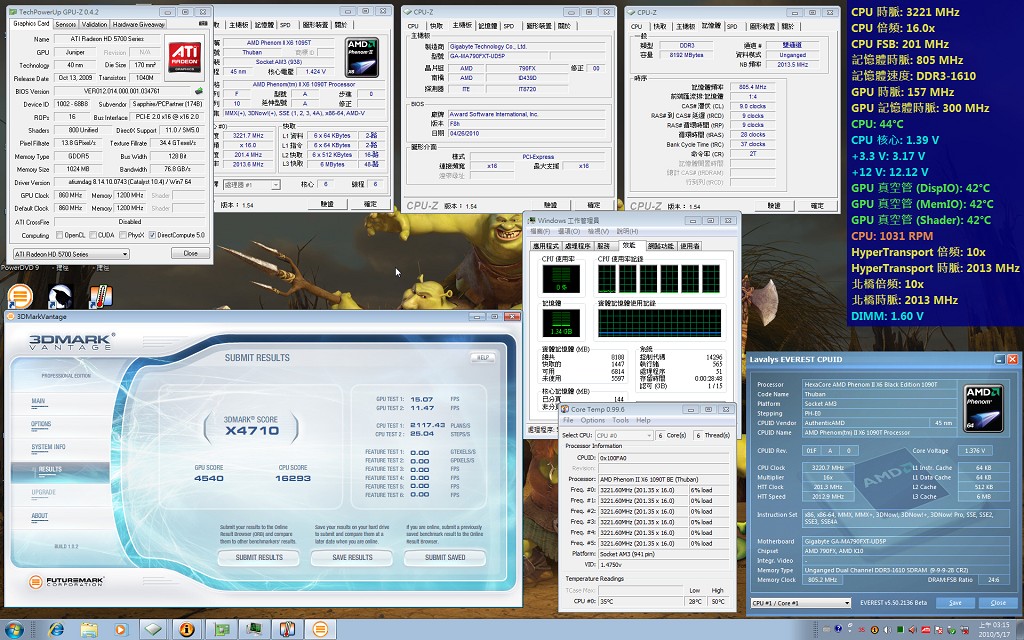The height and width of the screenshot is (640, 1024).
Task: Click the Futuremark Corporation logo
Action: pyautogui.click(x=66, y=581)
